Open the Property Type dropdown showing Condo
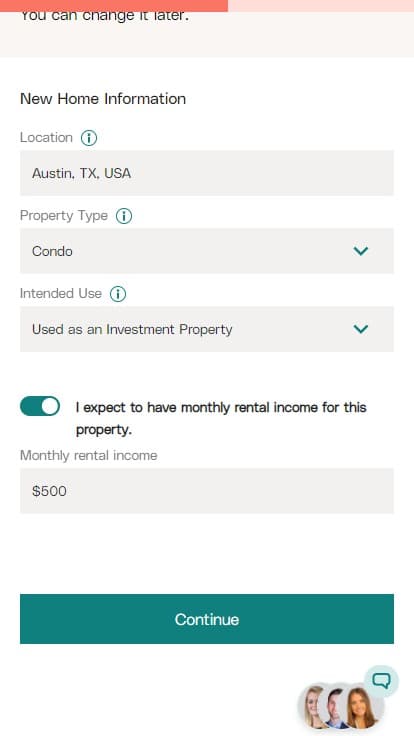Viewport: 414px width, 736px height. [207, 251]
